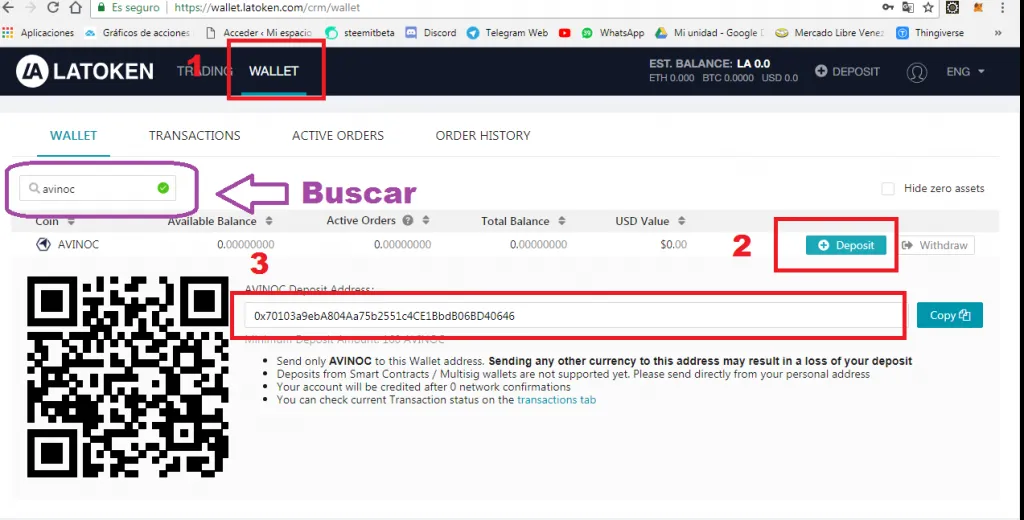Viewport: 1024px width, 520px height.
Task: Click the AVINOC deposit address field
Action: click(x=576, y=316)
